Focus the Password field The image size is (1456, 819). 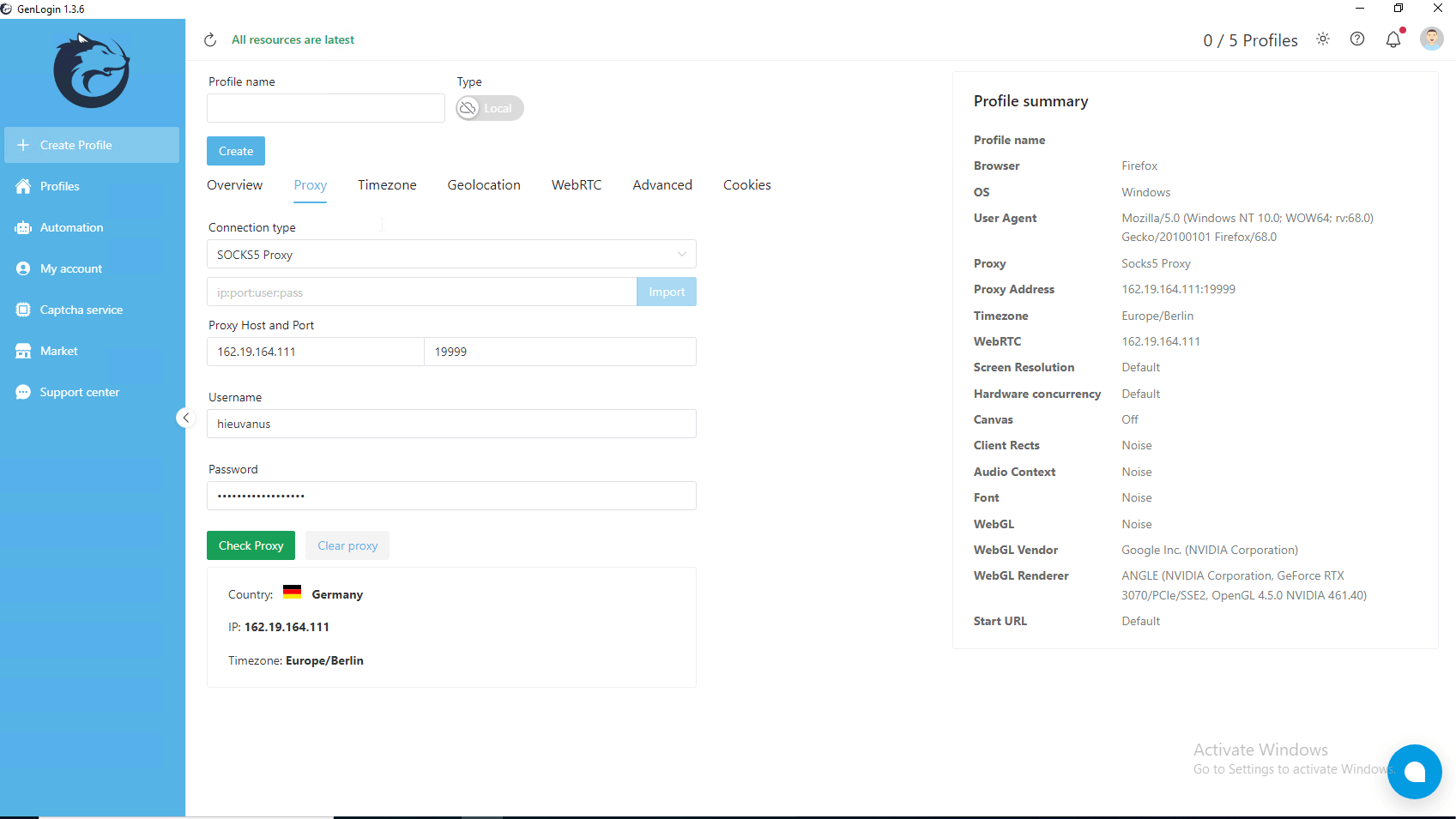click(x=451, y=496)
